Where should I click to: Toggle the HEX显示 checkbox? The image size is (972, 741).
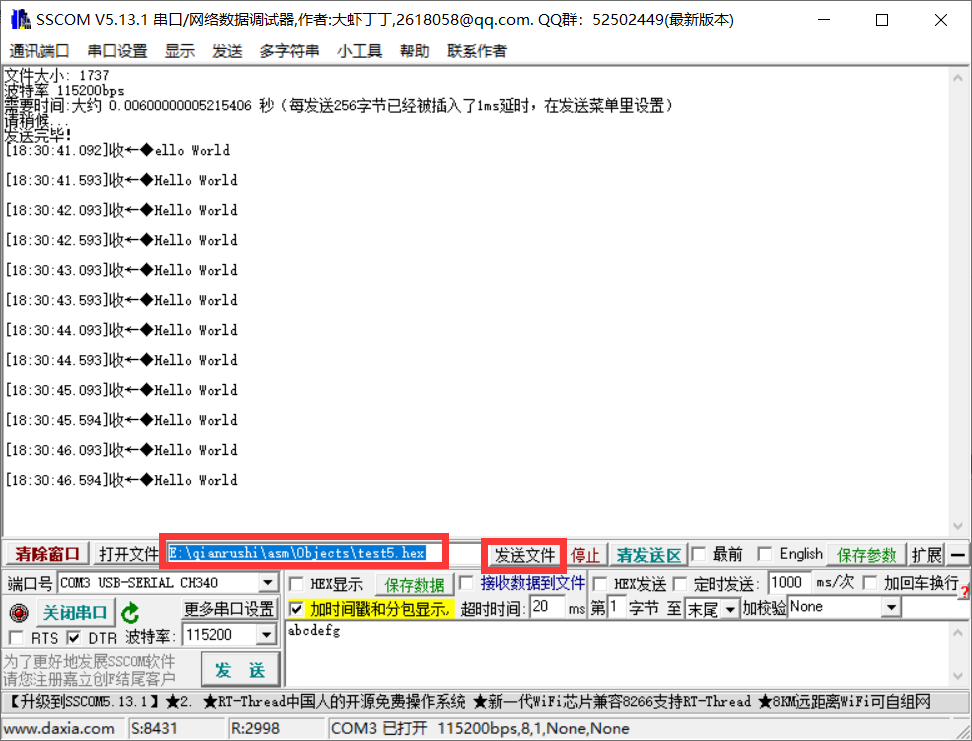(x=296, y=583)
